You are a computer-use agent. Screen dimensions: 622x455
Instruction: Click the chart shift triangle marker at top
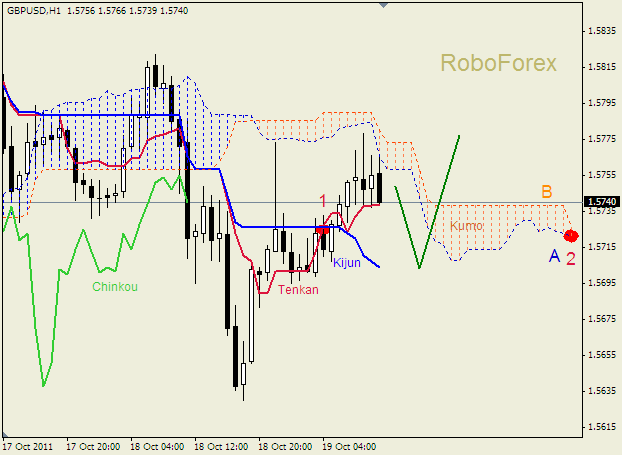pos(383,5)
